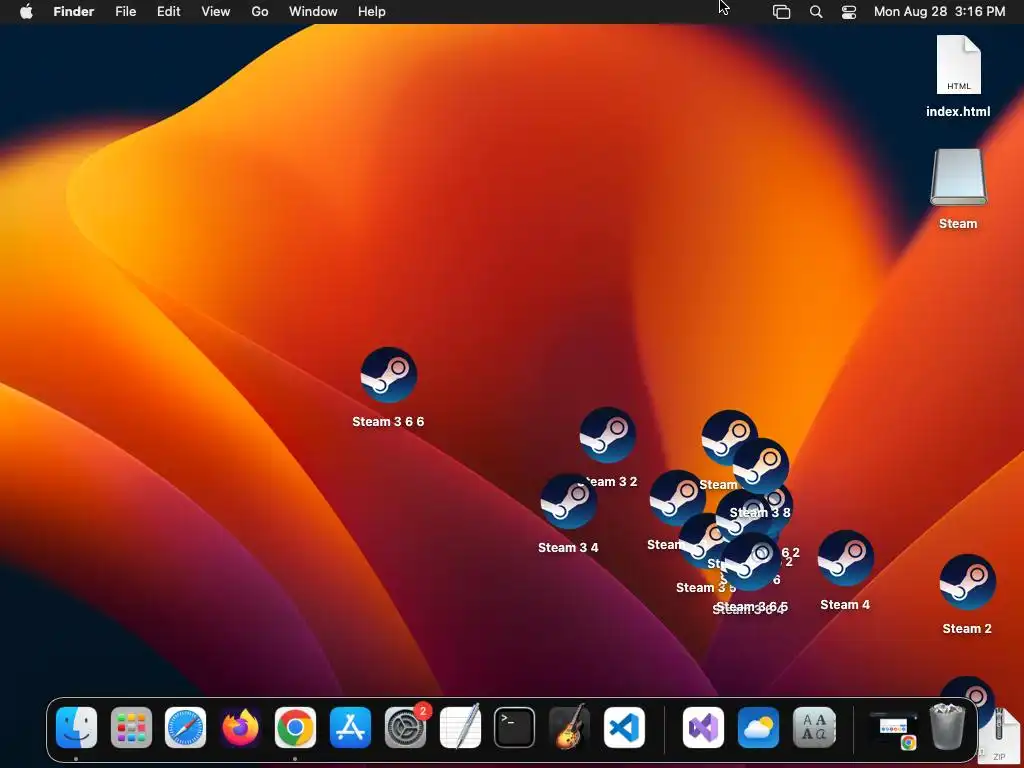The width and height of the screenshot is (1024, 768).
Task: Open the Apple menu
Action: coord(26,12)
